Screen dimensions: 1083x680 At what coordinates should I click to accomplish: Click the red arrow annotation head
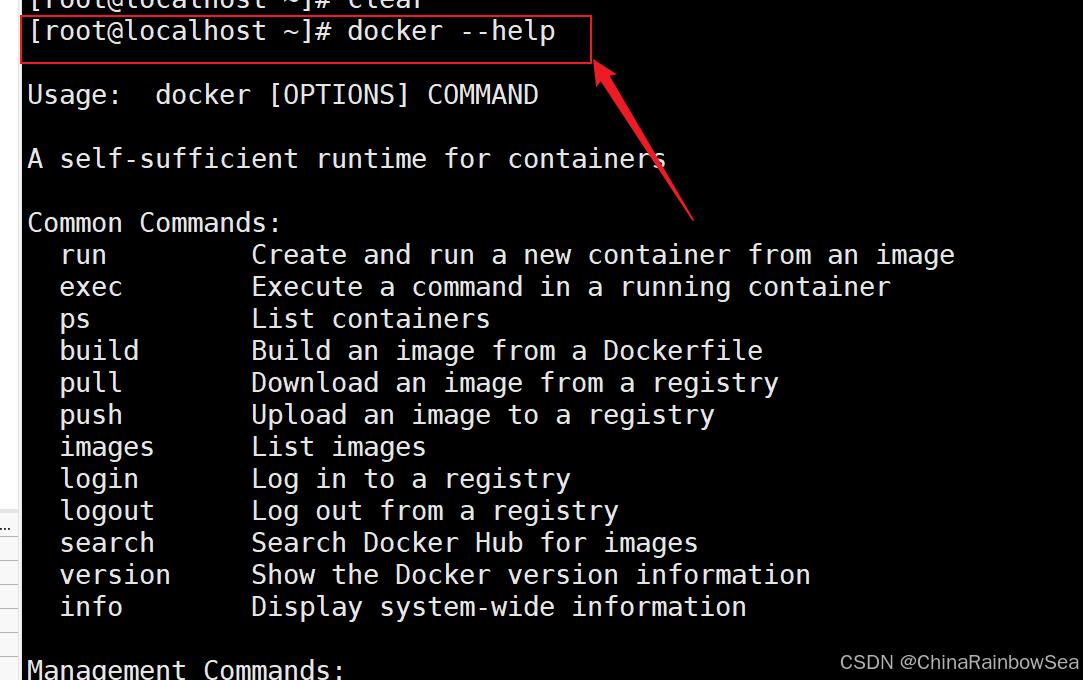604,73
